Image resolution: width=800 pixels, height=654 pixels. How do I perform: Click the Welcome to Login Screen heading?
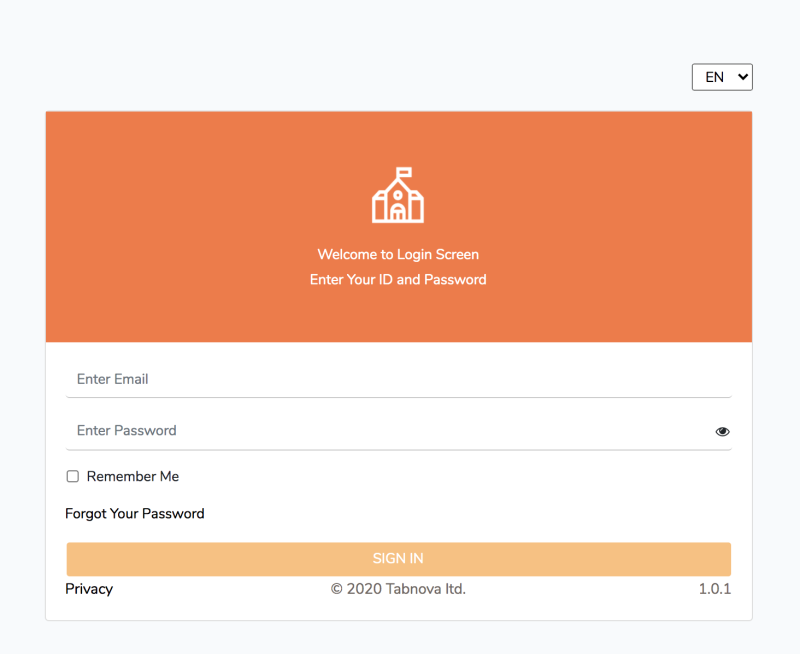tap(398, 255)
